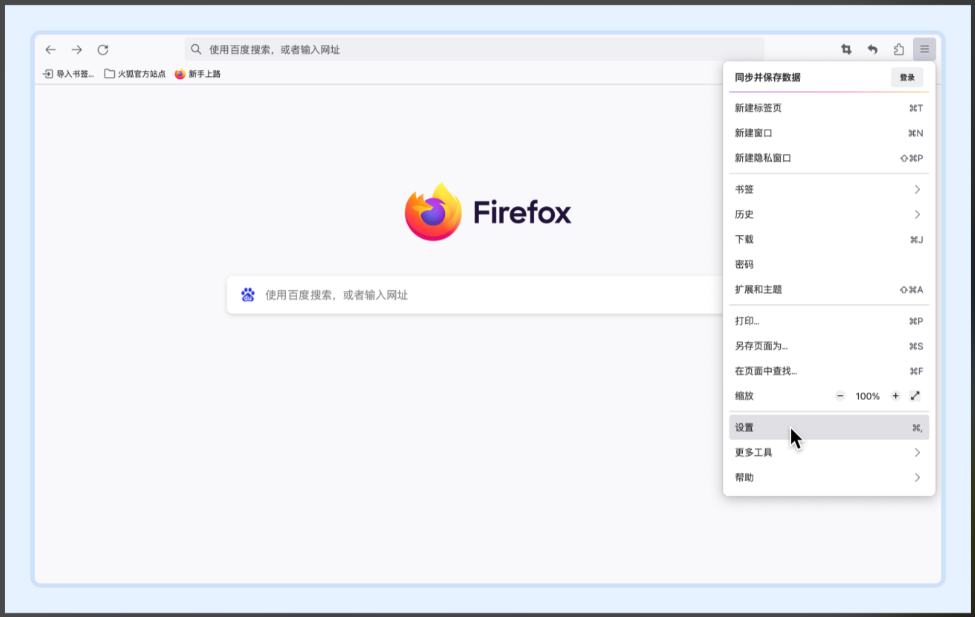Click the extensions puzzle icon

899,49
